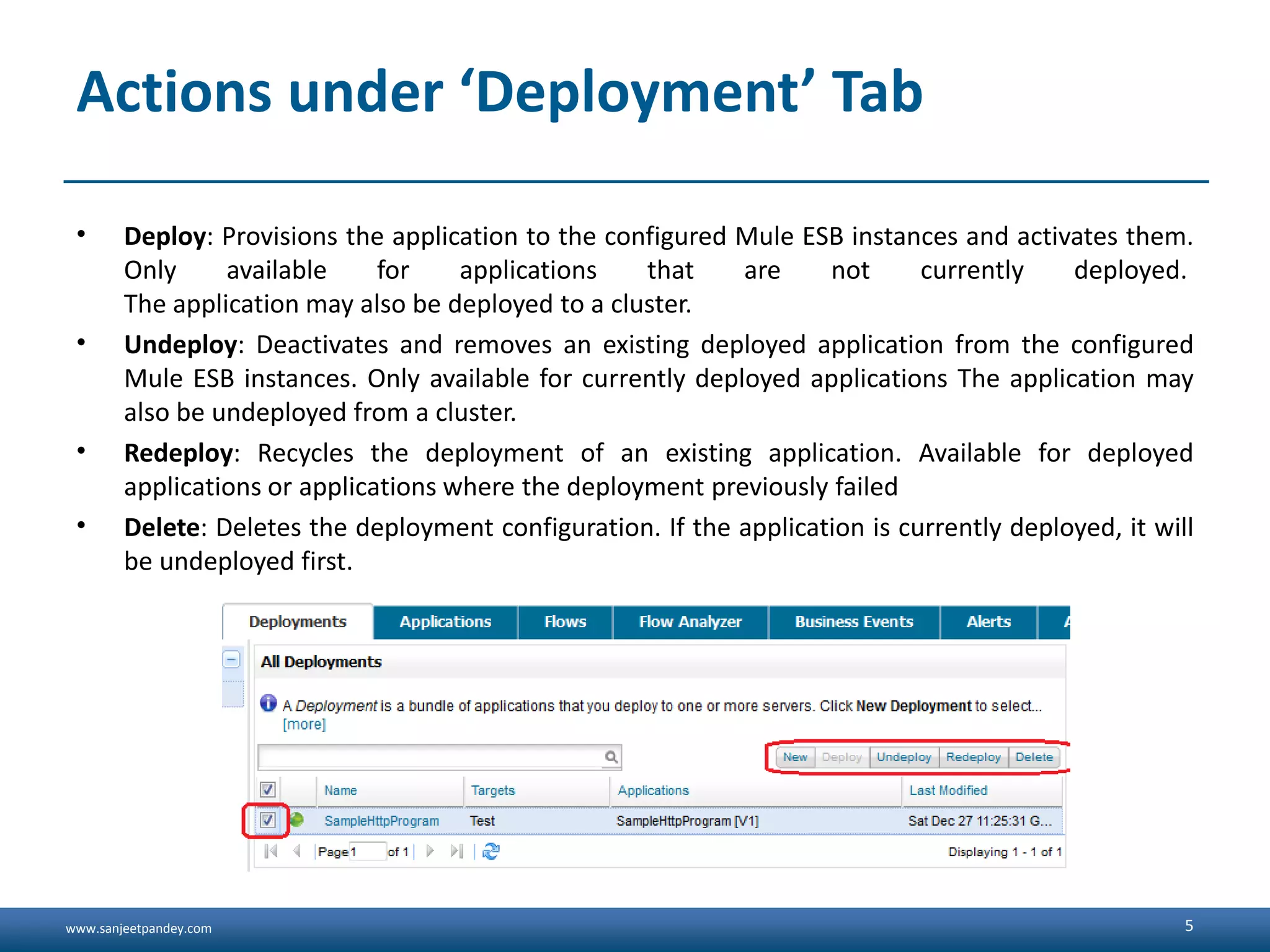
Task: Click the 'Displaying 1 - 1 of 1' status text
Action: point(1005,852)
